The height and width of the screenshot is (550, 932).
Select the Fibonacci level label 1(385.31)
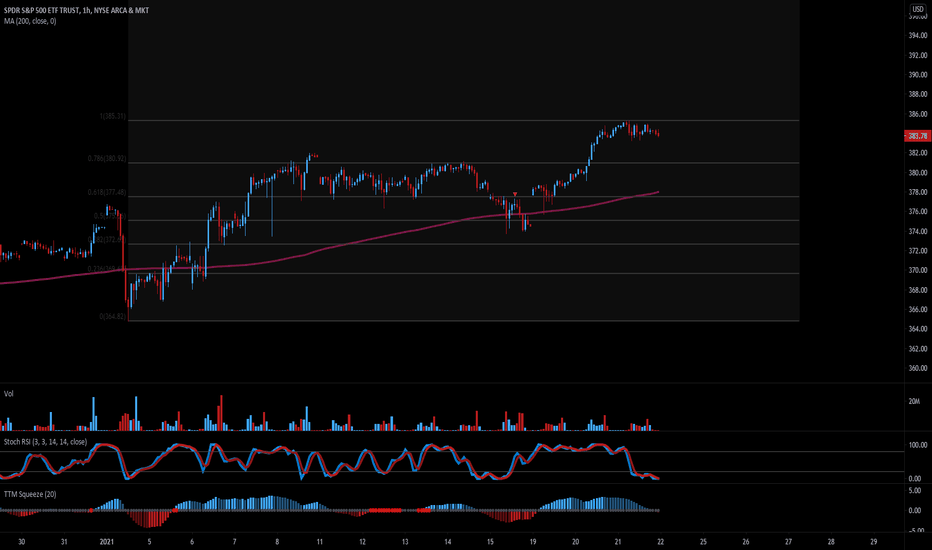[x=112, y=117]
